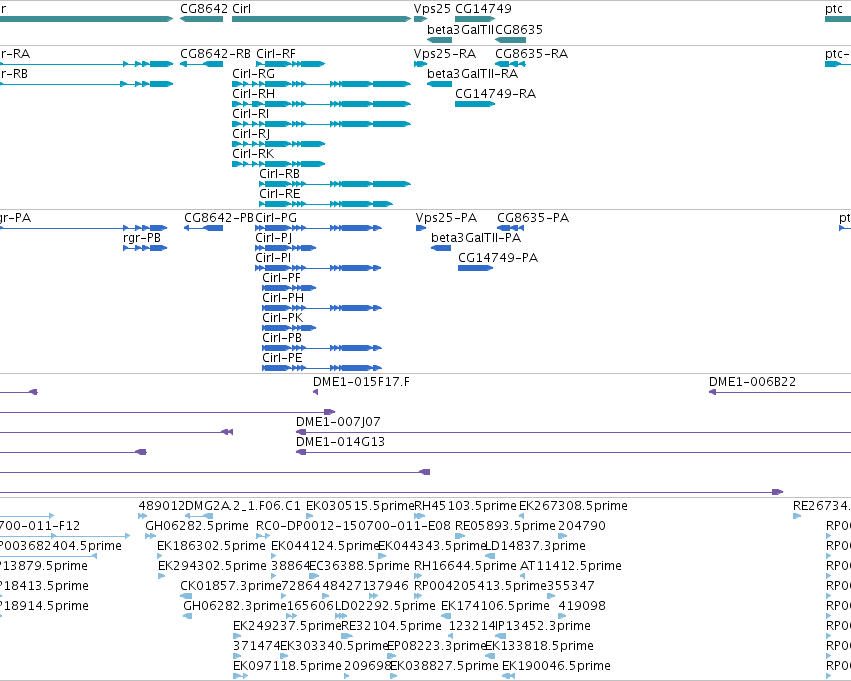This screenshot has width=851, height=681.
Task: Select the Cirl-RH transcript
Action: 321,104
